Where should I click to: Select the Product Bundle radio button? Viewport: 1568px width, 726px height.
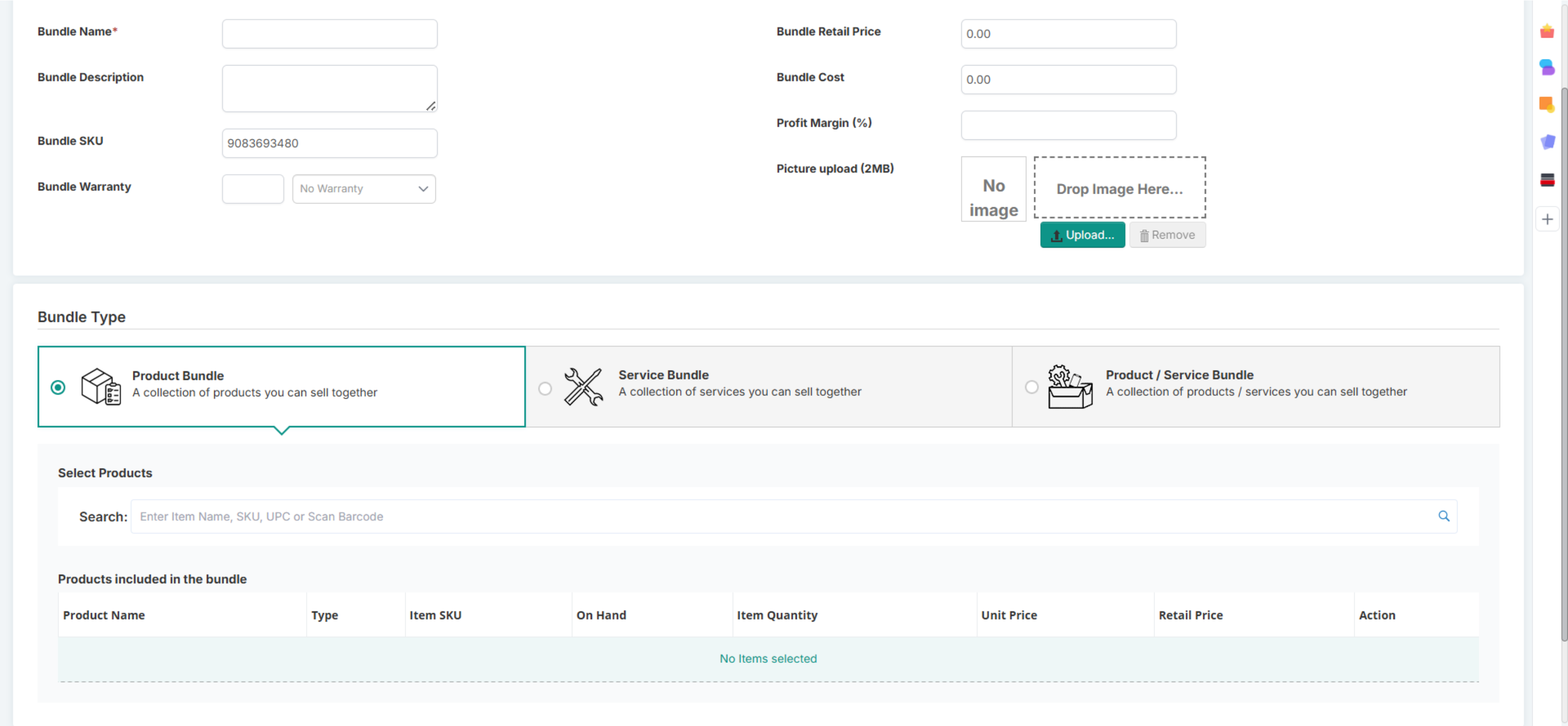coord(58,388)
